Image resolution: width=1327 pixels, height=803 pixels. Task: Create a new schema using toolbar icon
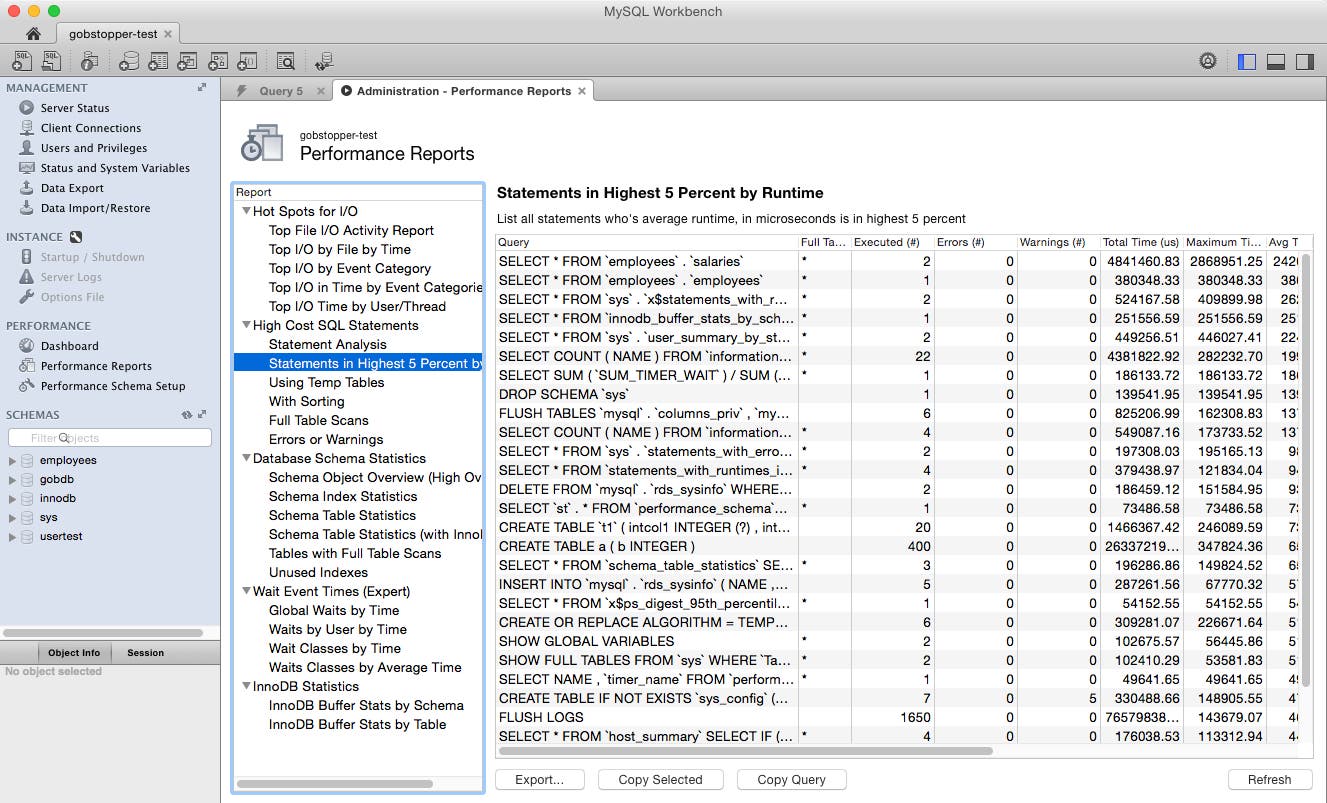(128, 60)
